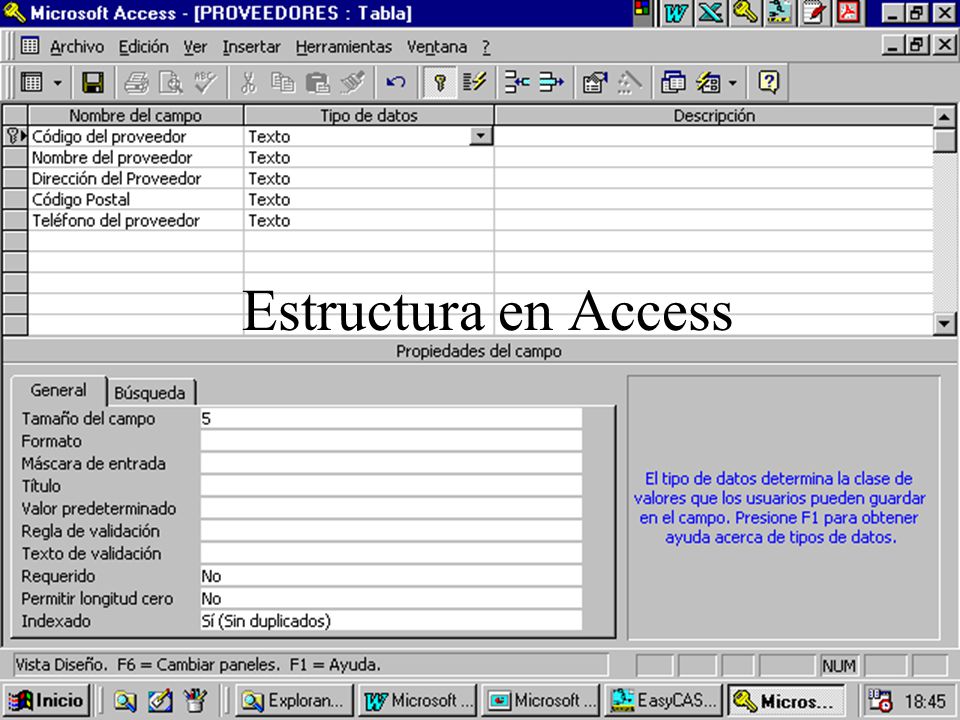Image resolution: width=960 pixels, height=720 pixels.
Task: Click the table View icon
Action: (x=32, y=83)
